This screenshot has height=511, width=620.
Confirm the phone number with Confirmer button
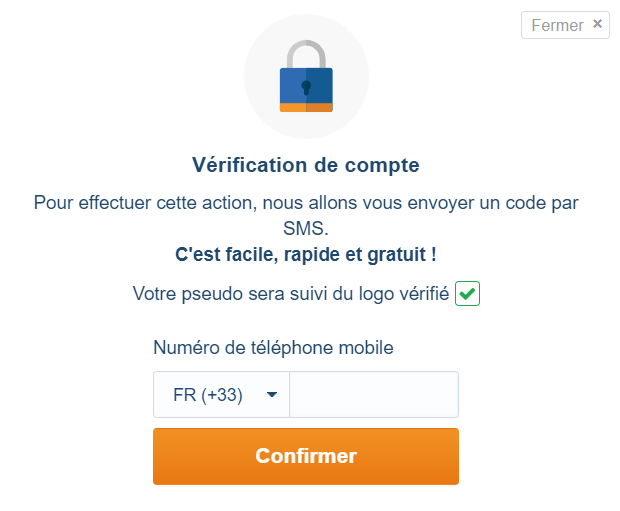point(306,456)
